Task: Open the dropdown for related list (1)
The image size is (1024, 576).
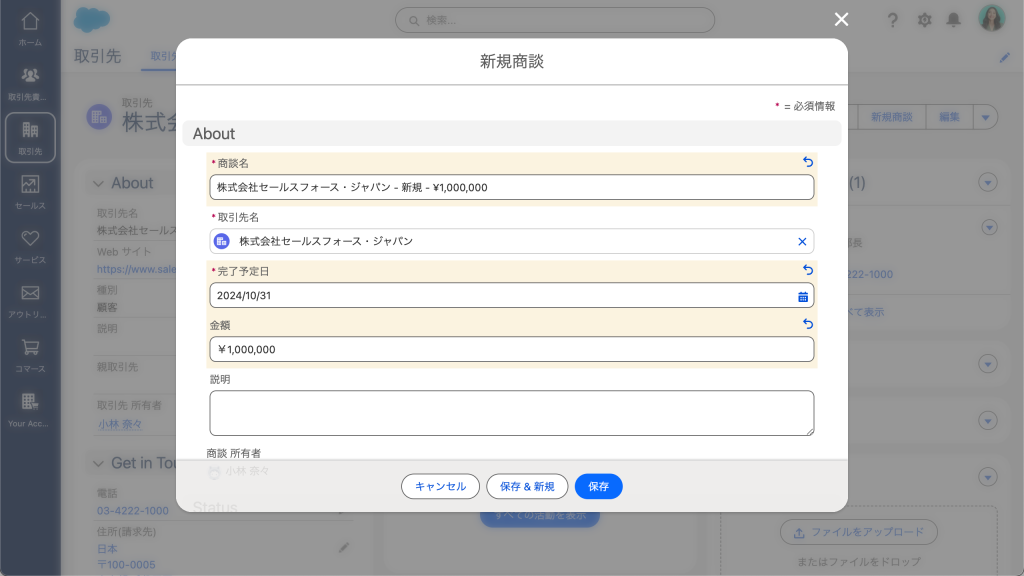Action: click(987, 183)
